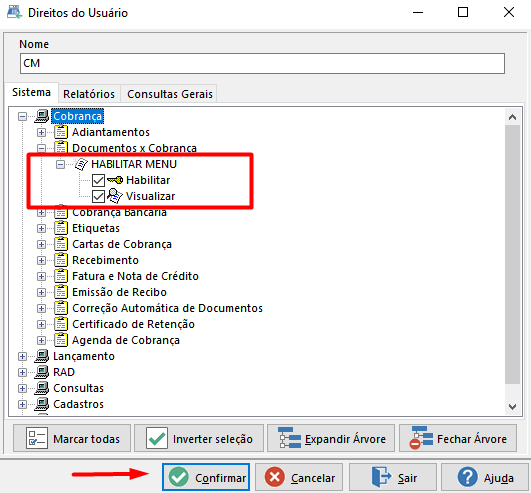The height and width of the screenshot is (493, 531).
Task: Click the Agenda de Cobrança notepad icon
Action: click(61, 340)
